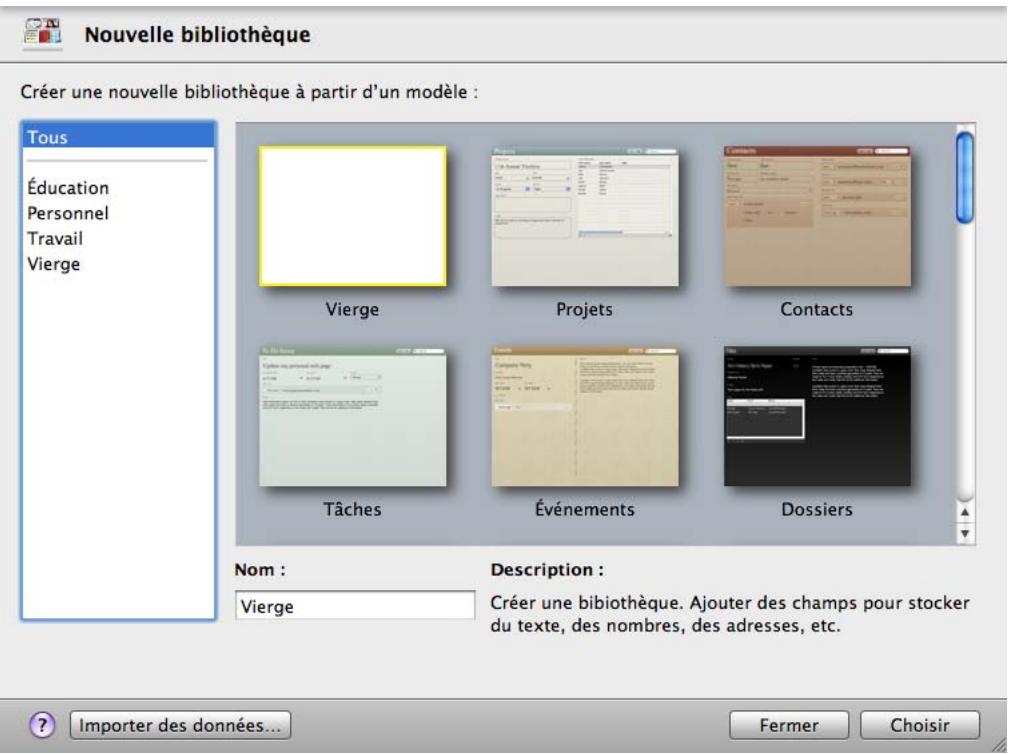Click the Nouvelle bibliothèque library icon

43,33
